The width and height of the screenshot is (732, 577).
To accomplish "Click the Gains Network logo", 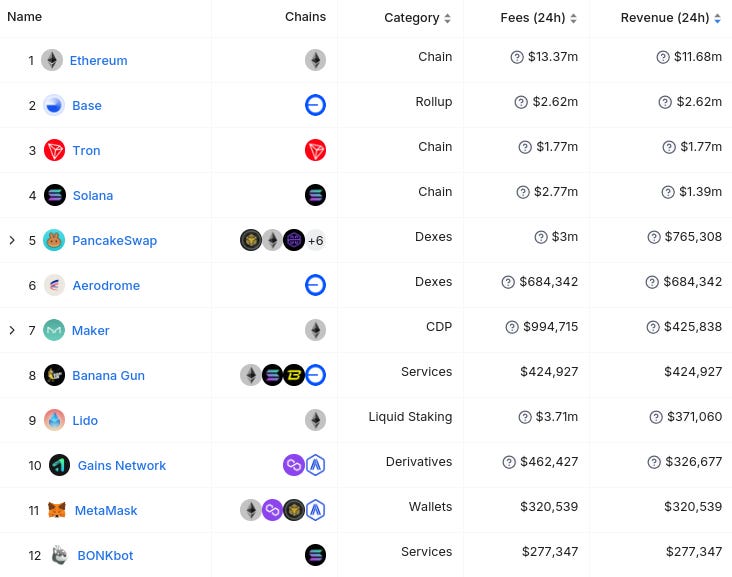I will click(59, 465).
